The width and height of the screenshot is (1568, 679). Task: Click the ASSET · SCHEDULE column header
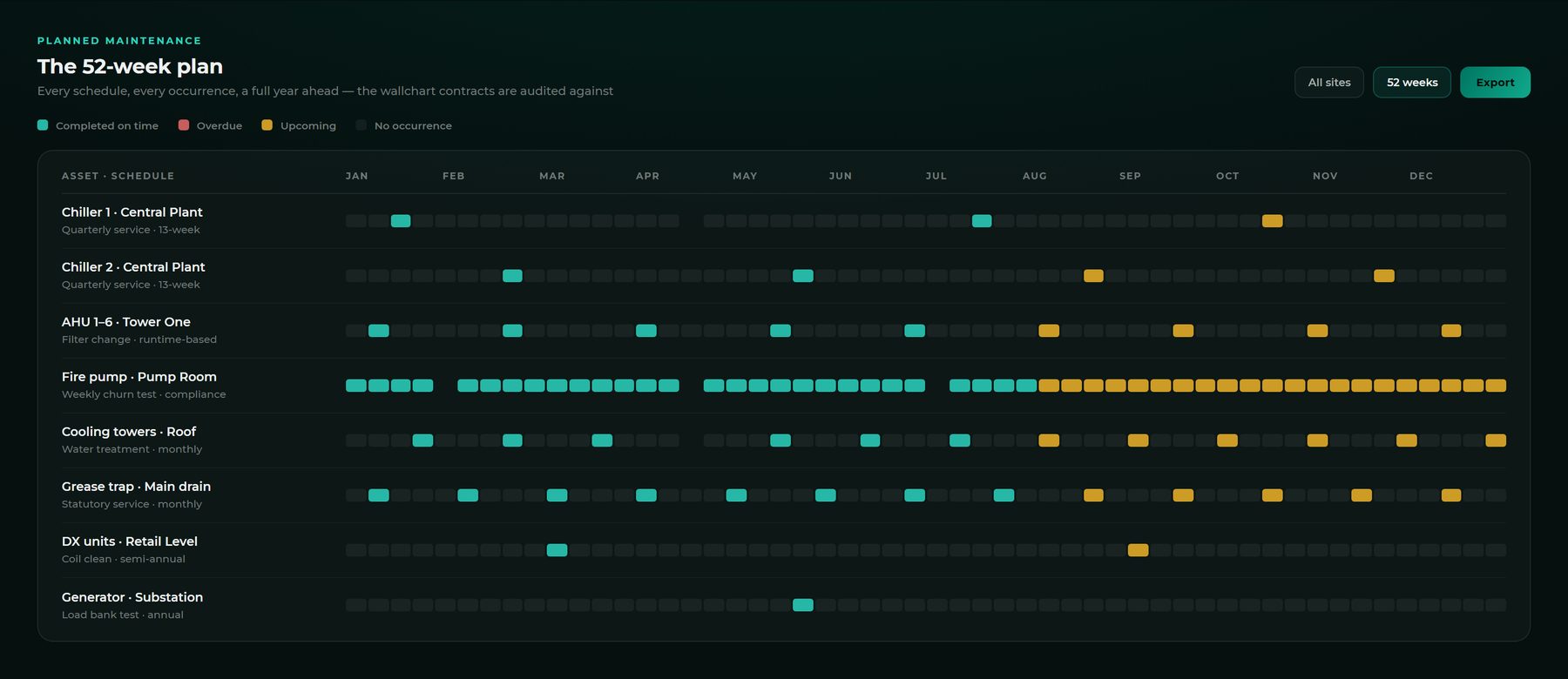(x=118, y=176)
